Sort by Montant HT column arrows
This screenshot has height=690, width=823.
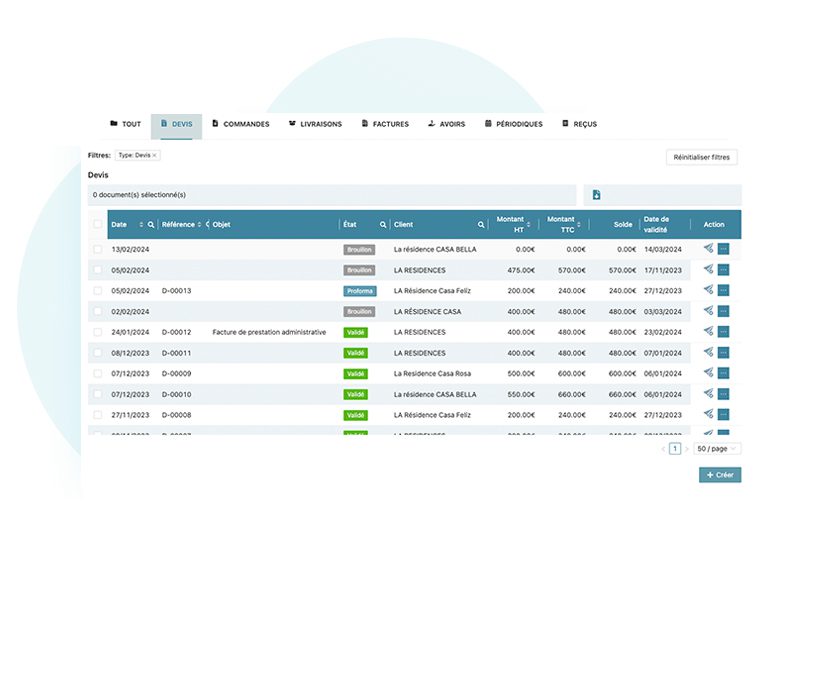click(x=529, y=225)
